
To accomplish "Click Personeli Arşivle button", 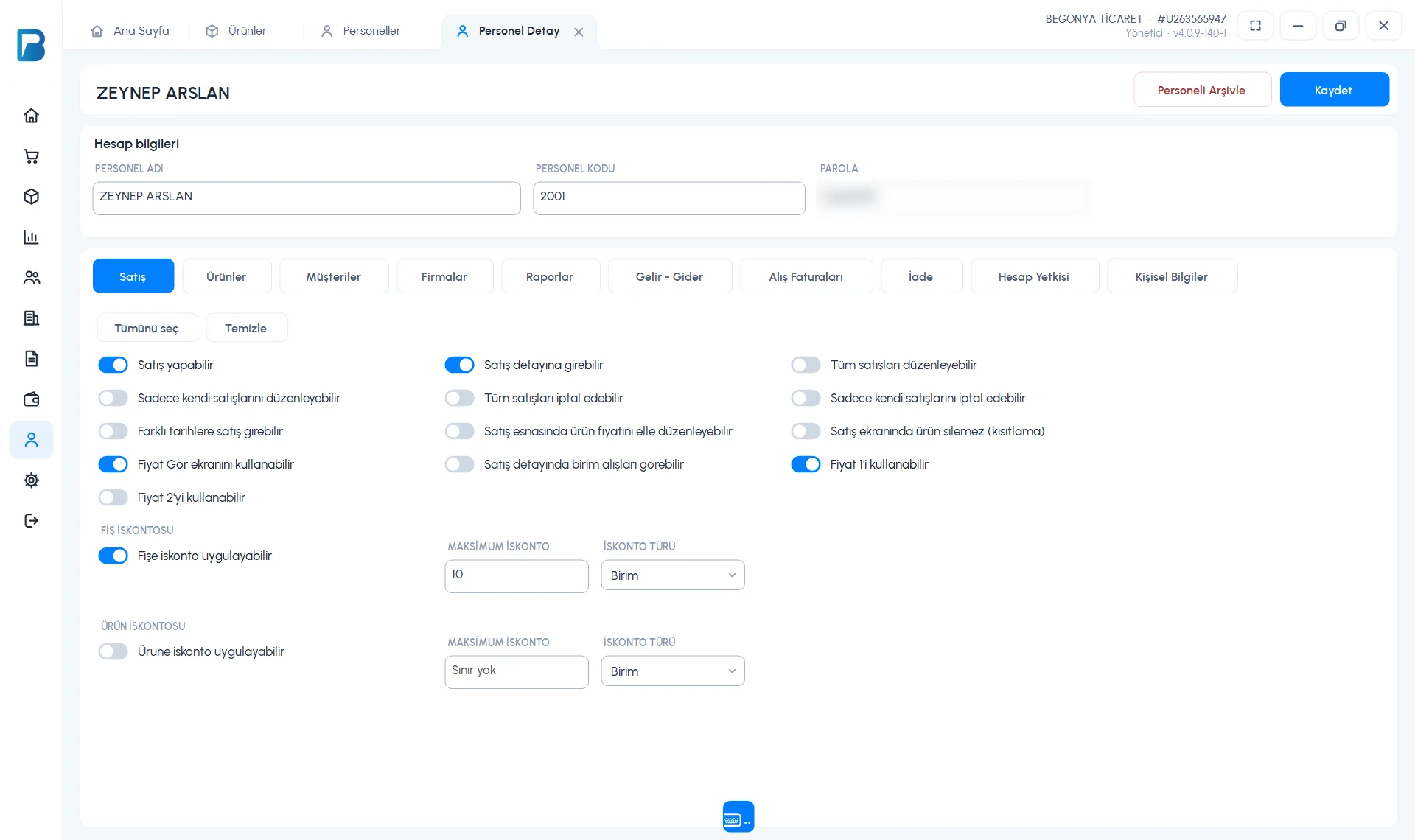I will point(1202,90).
